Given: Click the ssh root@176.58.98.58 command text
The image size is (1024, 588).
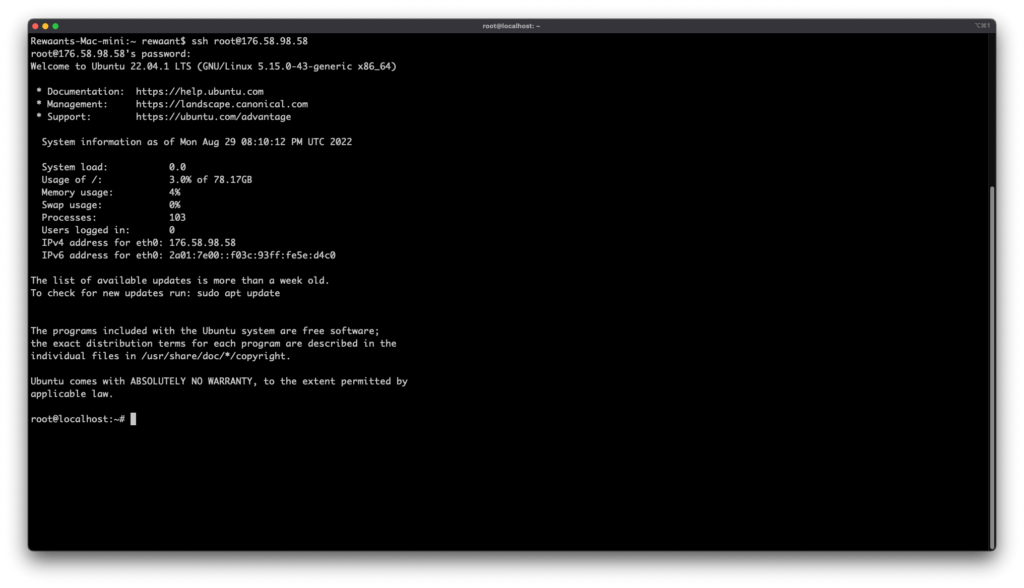Looking at the screenshot, I should [249, 41].
